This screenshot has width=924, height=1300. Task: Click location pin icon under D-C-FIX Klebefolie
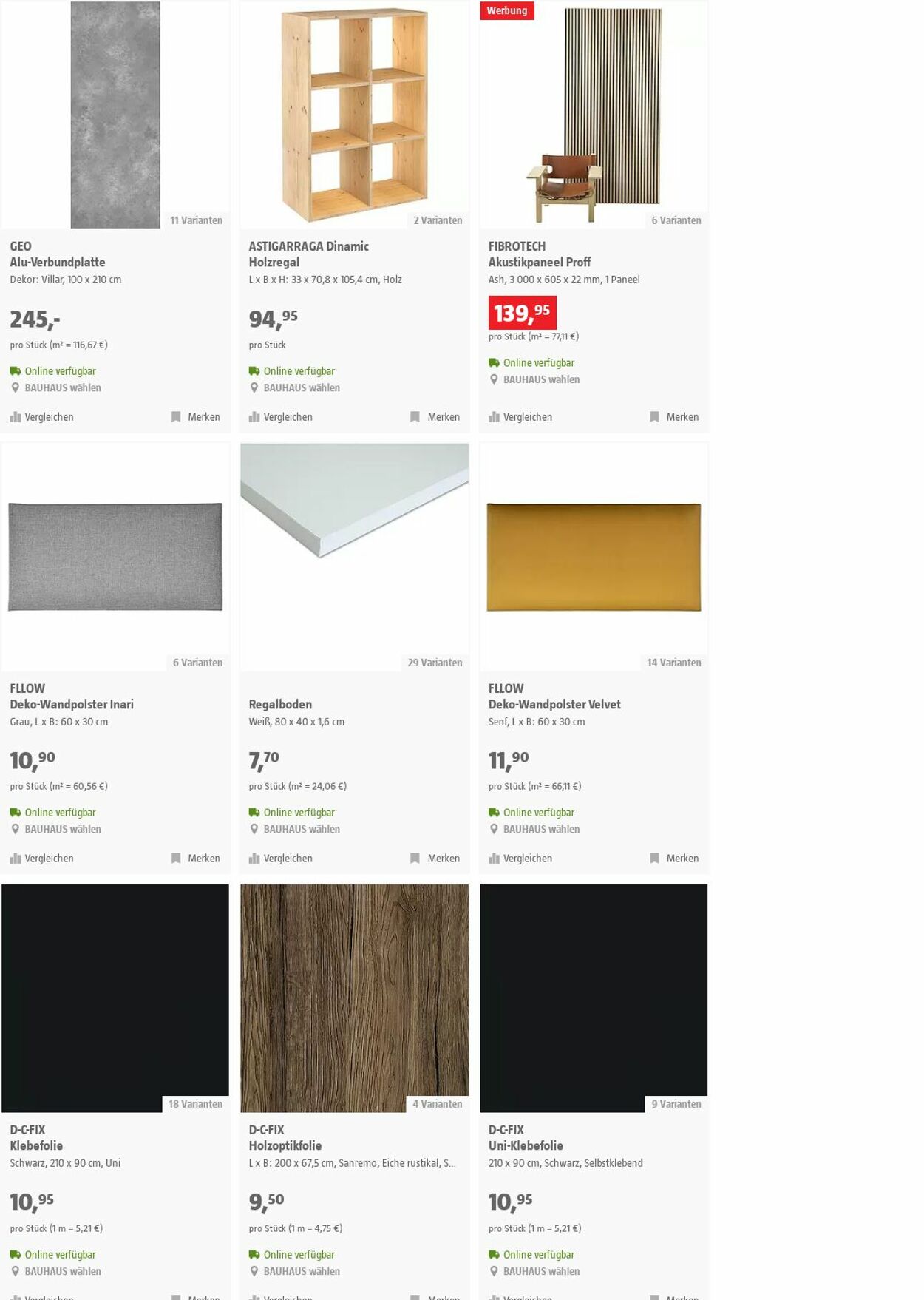pyautogui.click(x=16, y=1271)
